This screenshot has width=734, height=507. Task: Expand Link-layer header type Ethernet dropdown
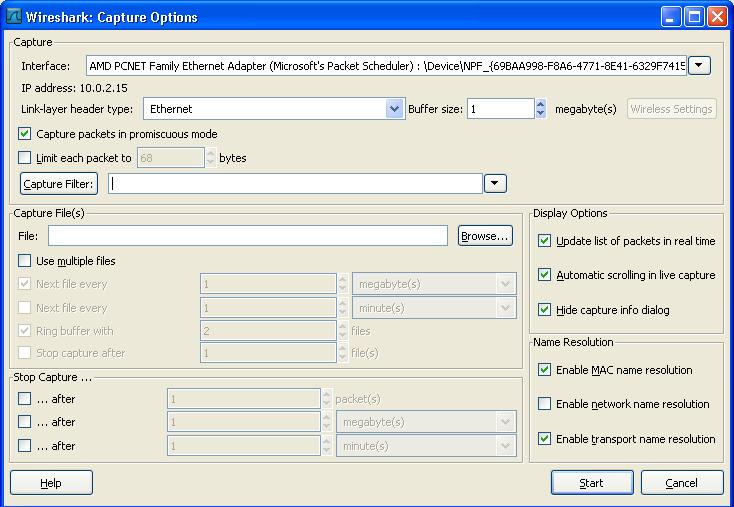(x=394, y=109)
